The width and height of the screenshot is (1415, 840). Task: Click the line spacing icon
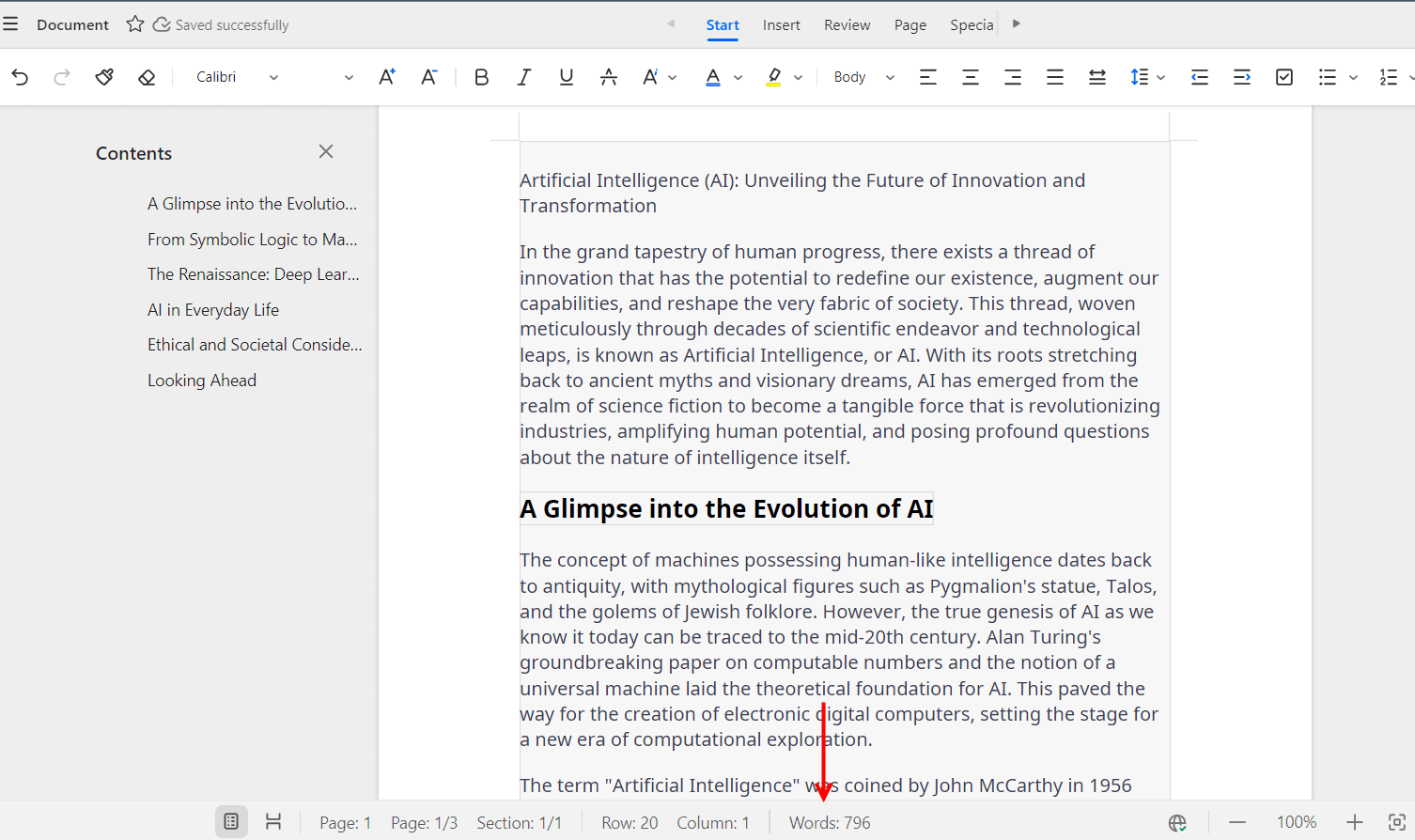[x=1139, y=77]
